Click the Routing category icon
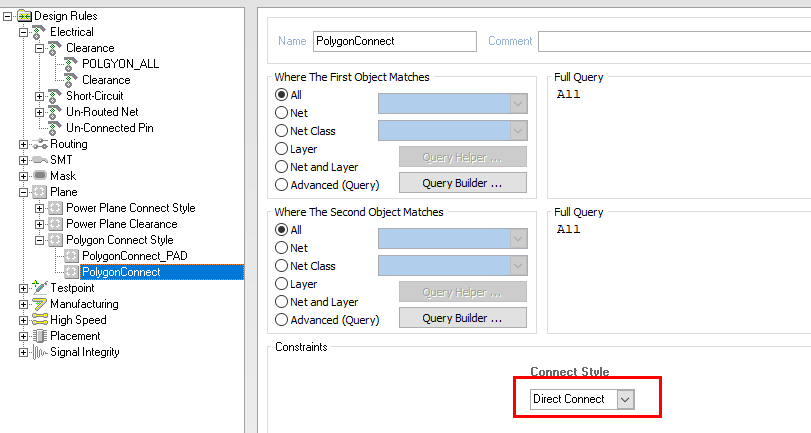 point(39,144)
